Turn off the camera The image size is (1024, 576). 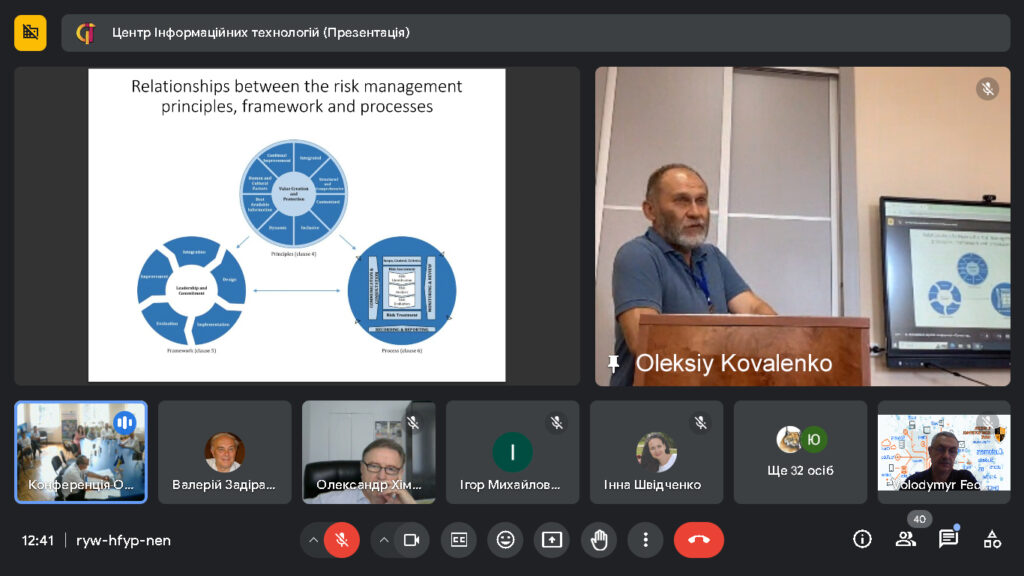point(411,540)
